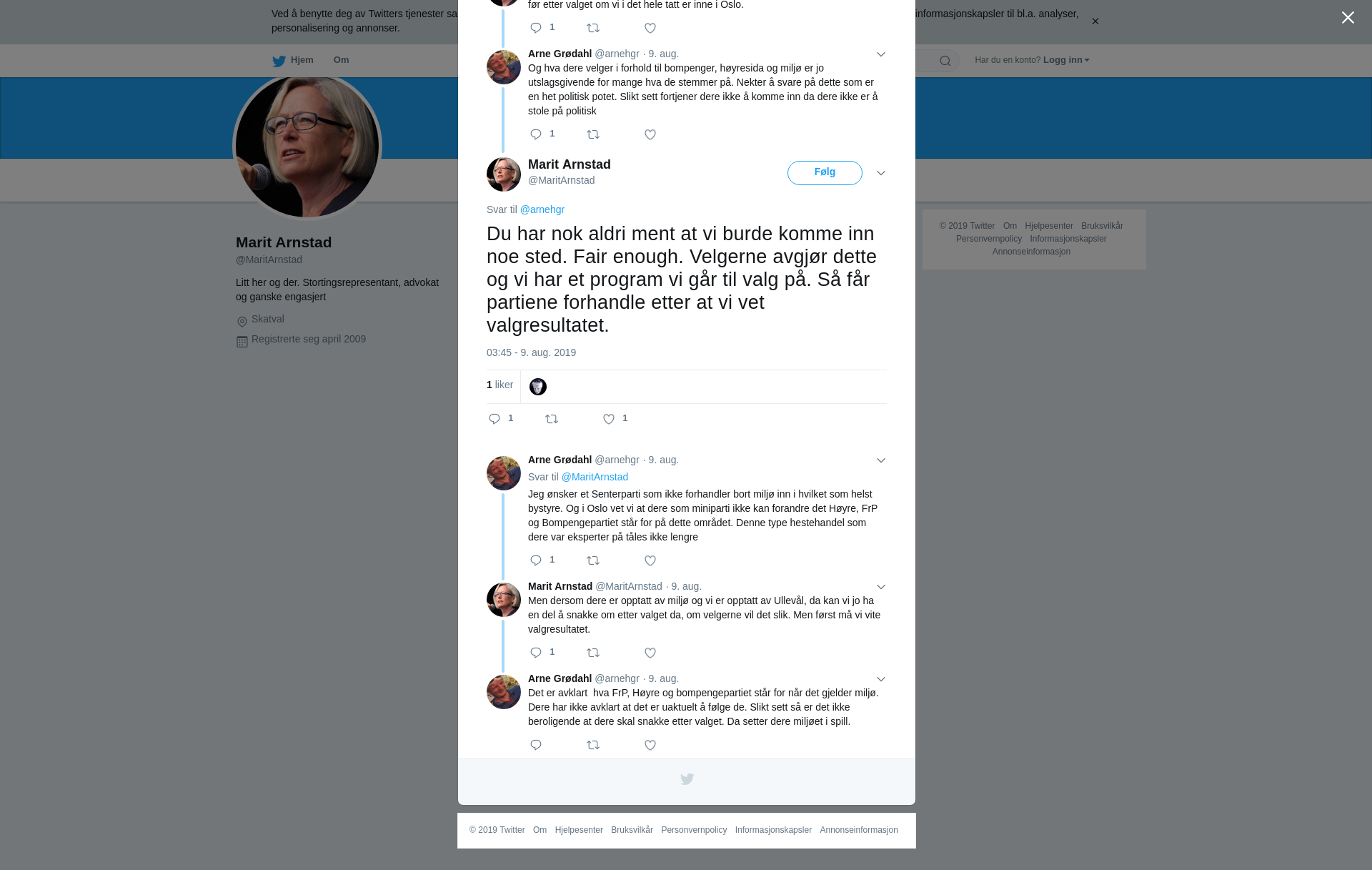Open chevron menu on Marit's Ullevål reply
This screenshot has height=870, width=1372.
coord(881,587)
